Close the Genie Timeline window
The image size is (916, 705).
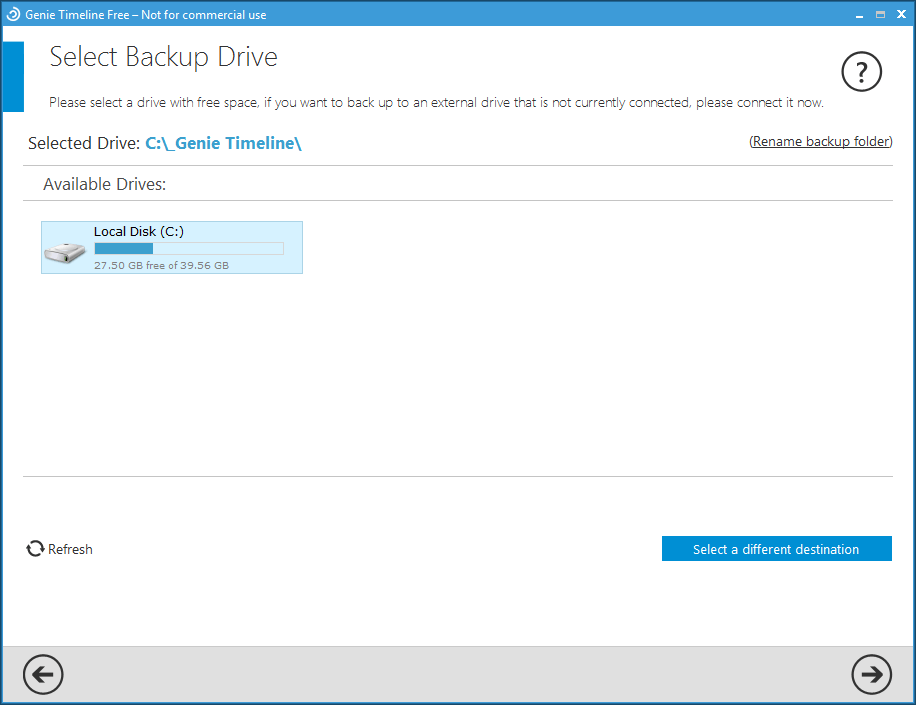click(902, 15)
